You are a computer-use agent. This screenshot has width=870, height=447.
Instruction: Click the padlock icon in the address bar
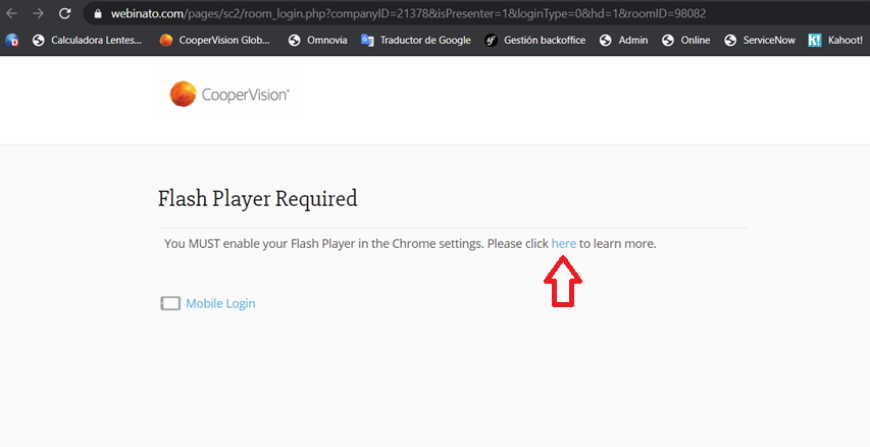pos(98,14)
